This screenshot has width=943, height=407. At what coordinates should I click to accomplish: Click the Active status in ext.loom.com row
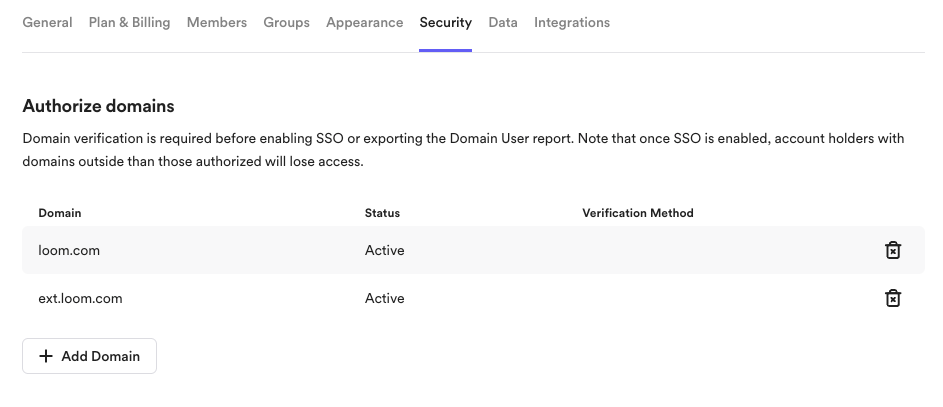point(384,298)
